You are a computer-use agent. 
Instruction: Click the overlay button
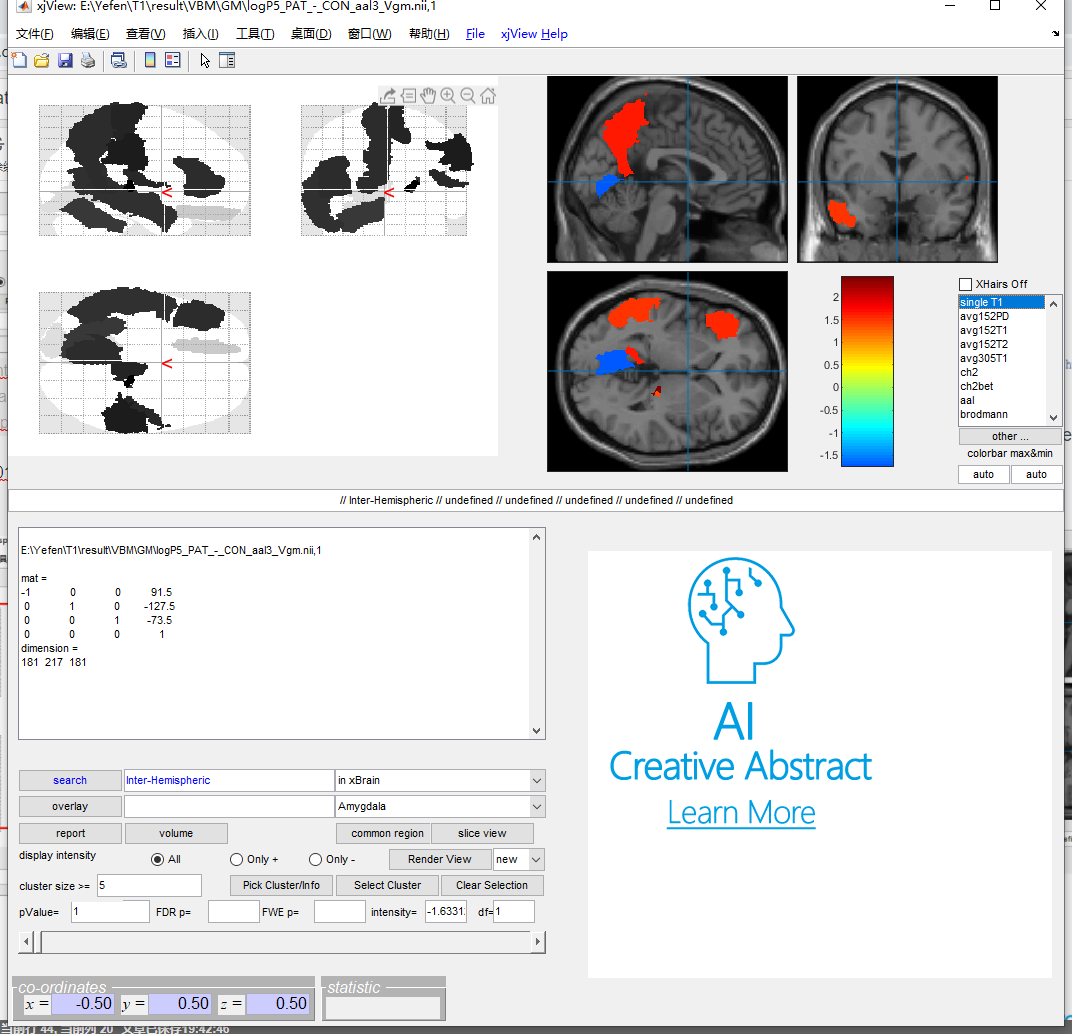tap(70, 806)
